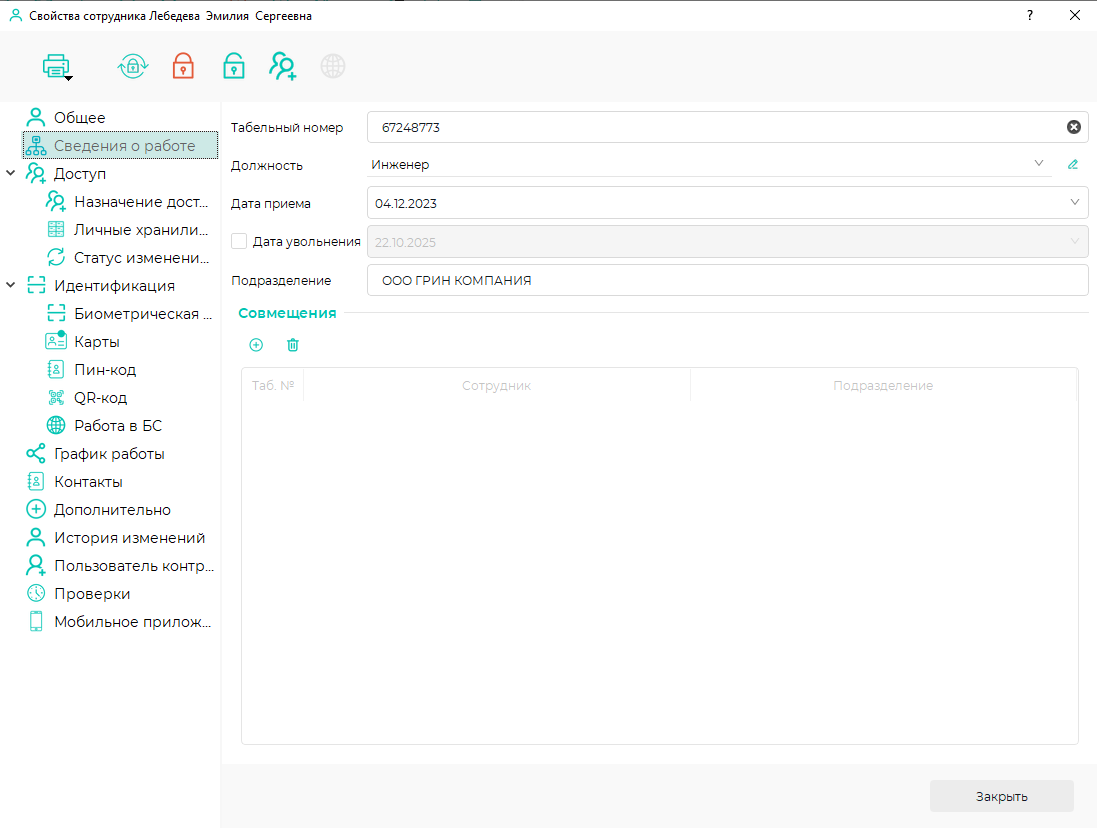The image size is (1097, 828).
Task: Click the green unlocked padlock icon
Action: click(234, 66)
